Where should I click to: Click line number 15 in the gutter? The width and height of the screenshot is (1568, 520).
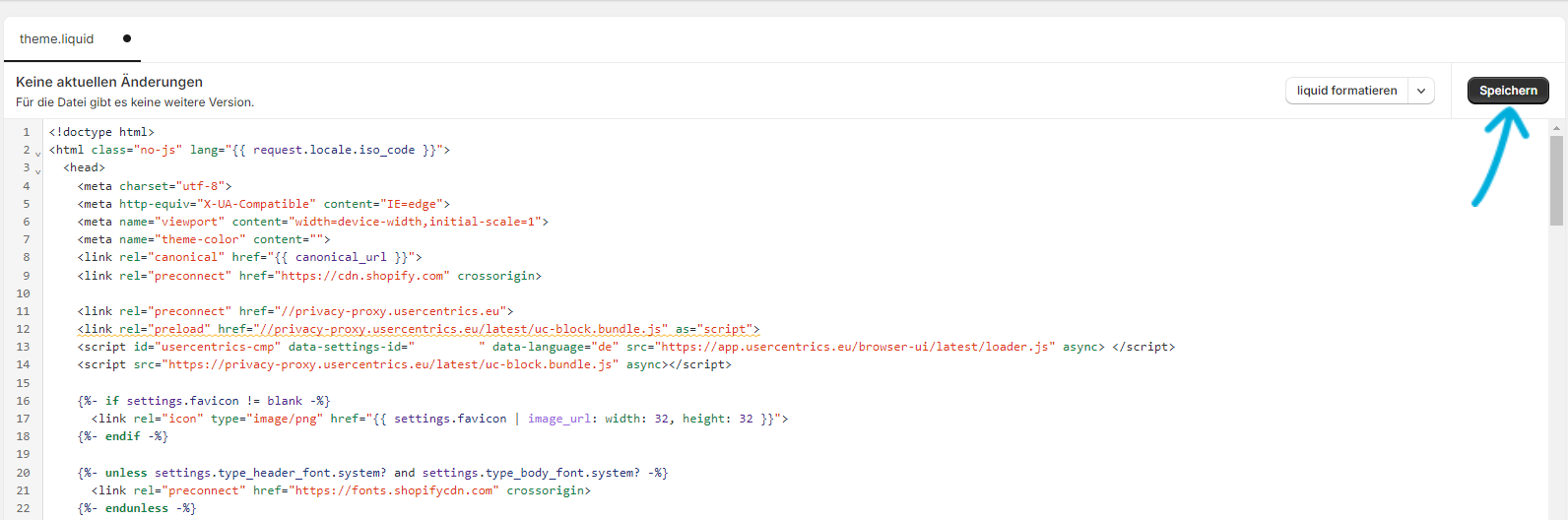[x=23, y=383]
